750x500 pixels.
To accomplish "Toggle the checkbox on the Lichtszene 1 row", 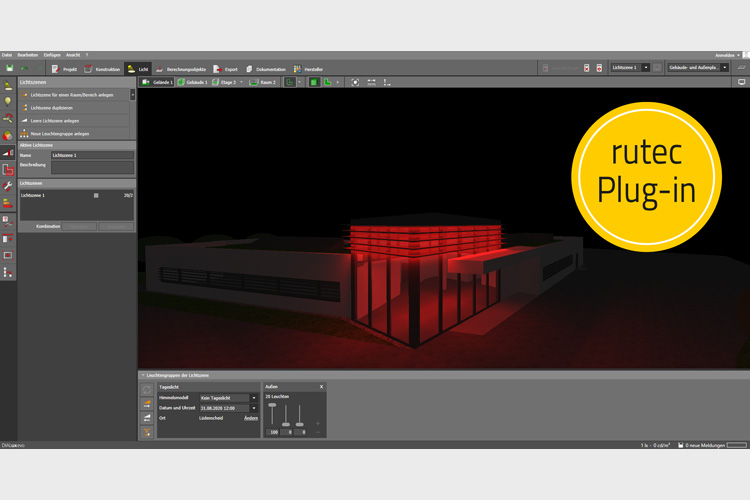I will [96, 195].
